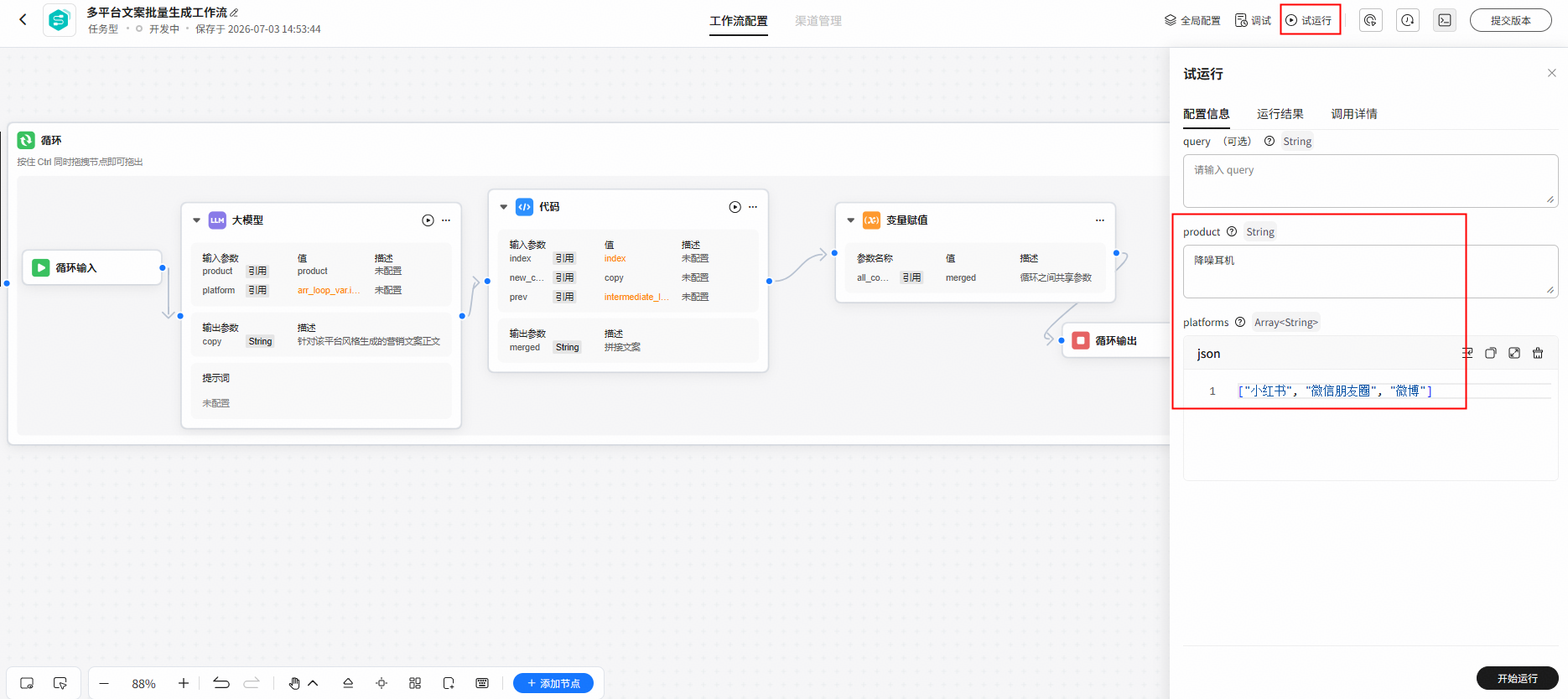The height and width of the screenshot is (699, 1568).
Task: Click arr_loop_var value in 大模型 node
Action: point(329,290)
